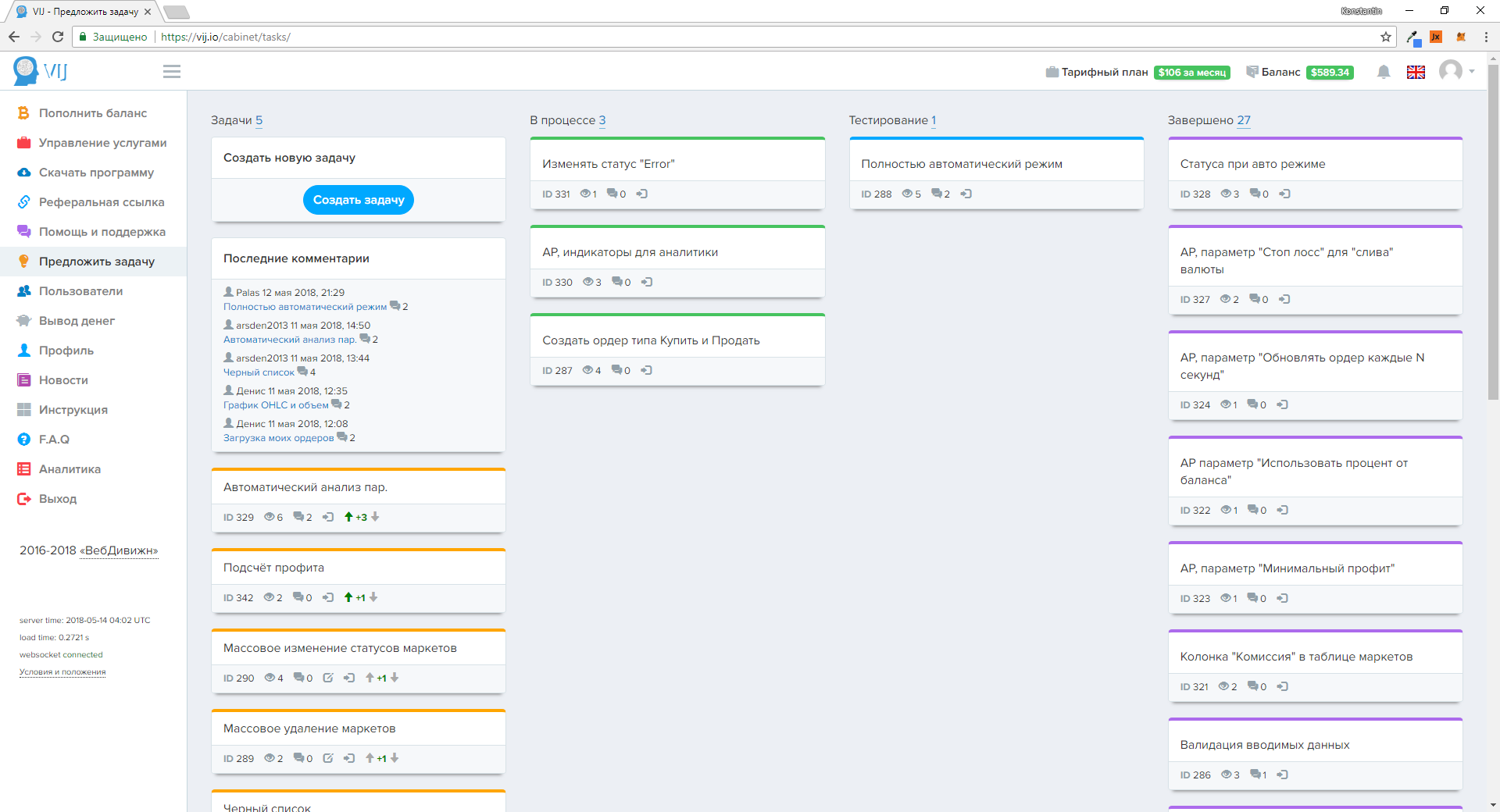The width and height of the screenshot is (1500, 812).
Task: Open the edit icon on task ID 290
Action: (x=328, y=678)
